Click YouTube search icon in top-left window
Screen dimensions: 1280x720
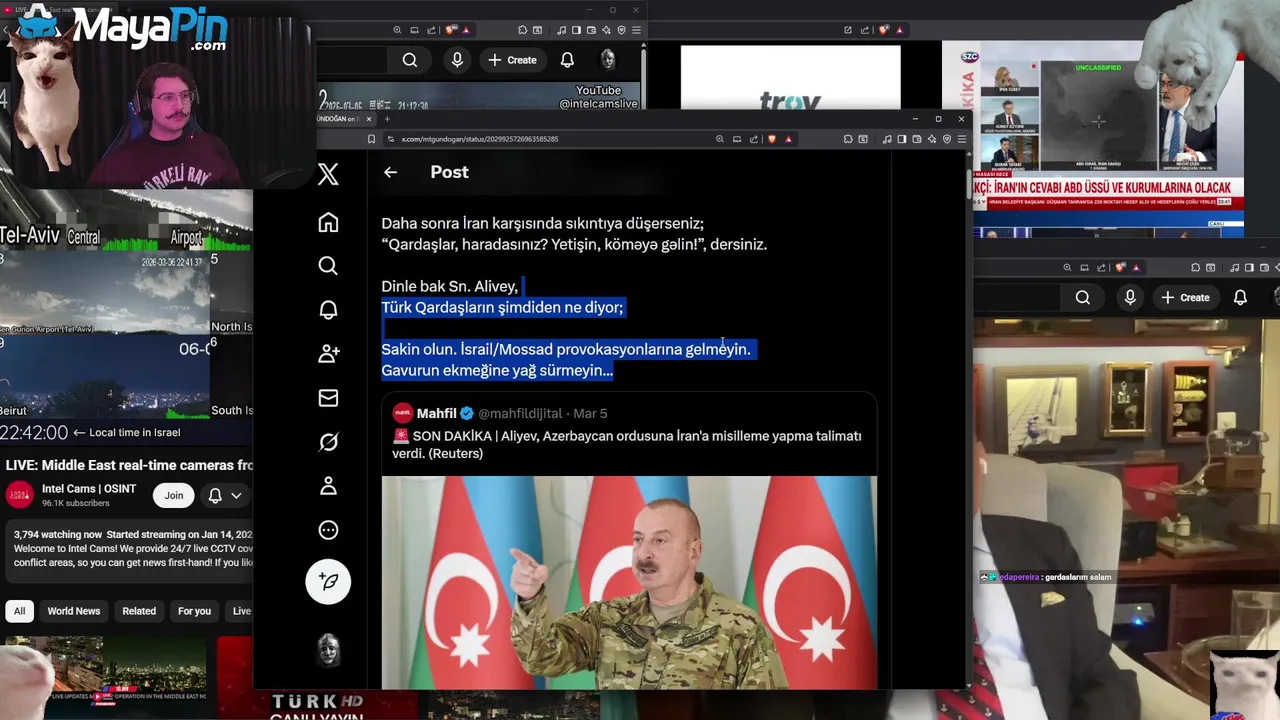410,60
